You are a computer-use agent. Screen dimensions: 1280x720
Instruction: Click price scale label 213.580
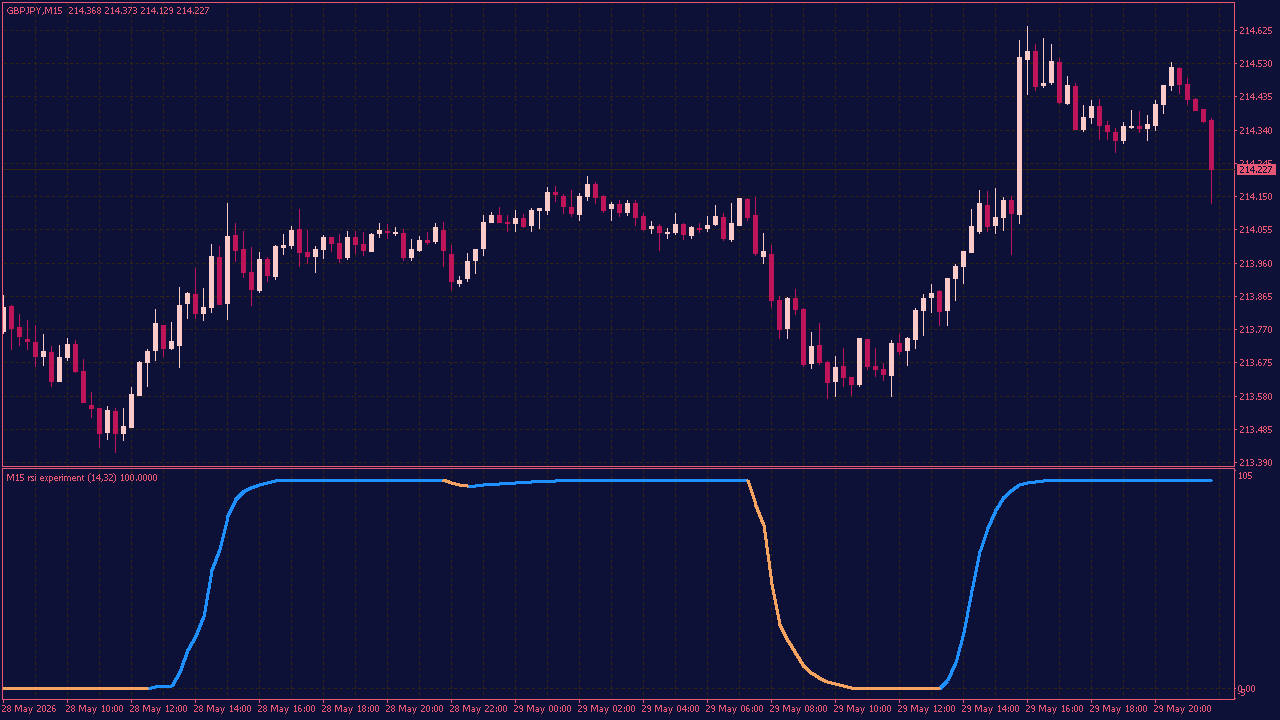[1255, 397]
